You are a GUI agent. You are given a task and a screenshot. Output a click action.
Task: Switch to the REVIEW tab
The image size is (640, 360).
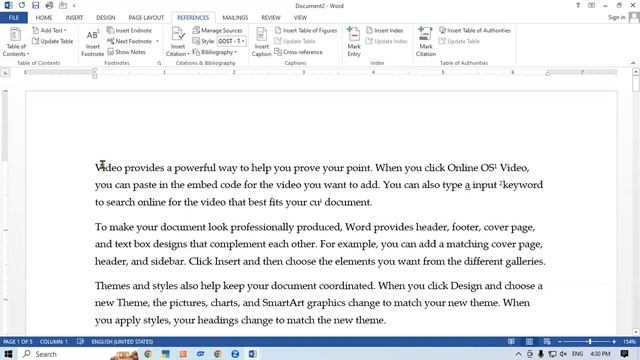pyautogui.click(x=271, y=18)
